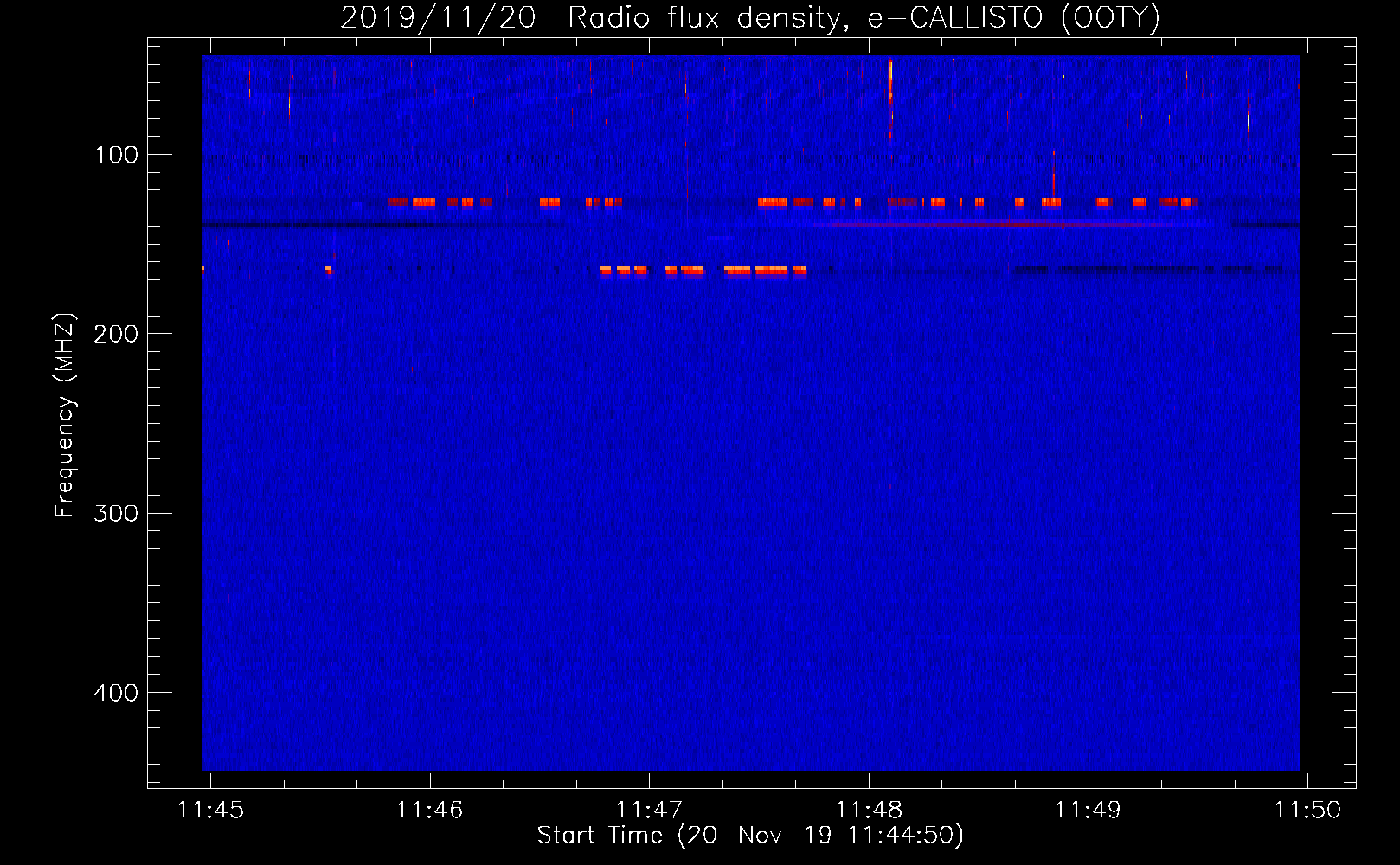
Task: Click the '11:48' time tick label
Action: (869, 810)
